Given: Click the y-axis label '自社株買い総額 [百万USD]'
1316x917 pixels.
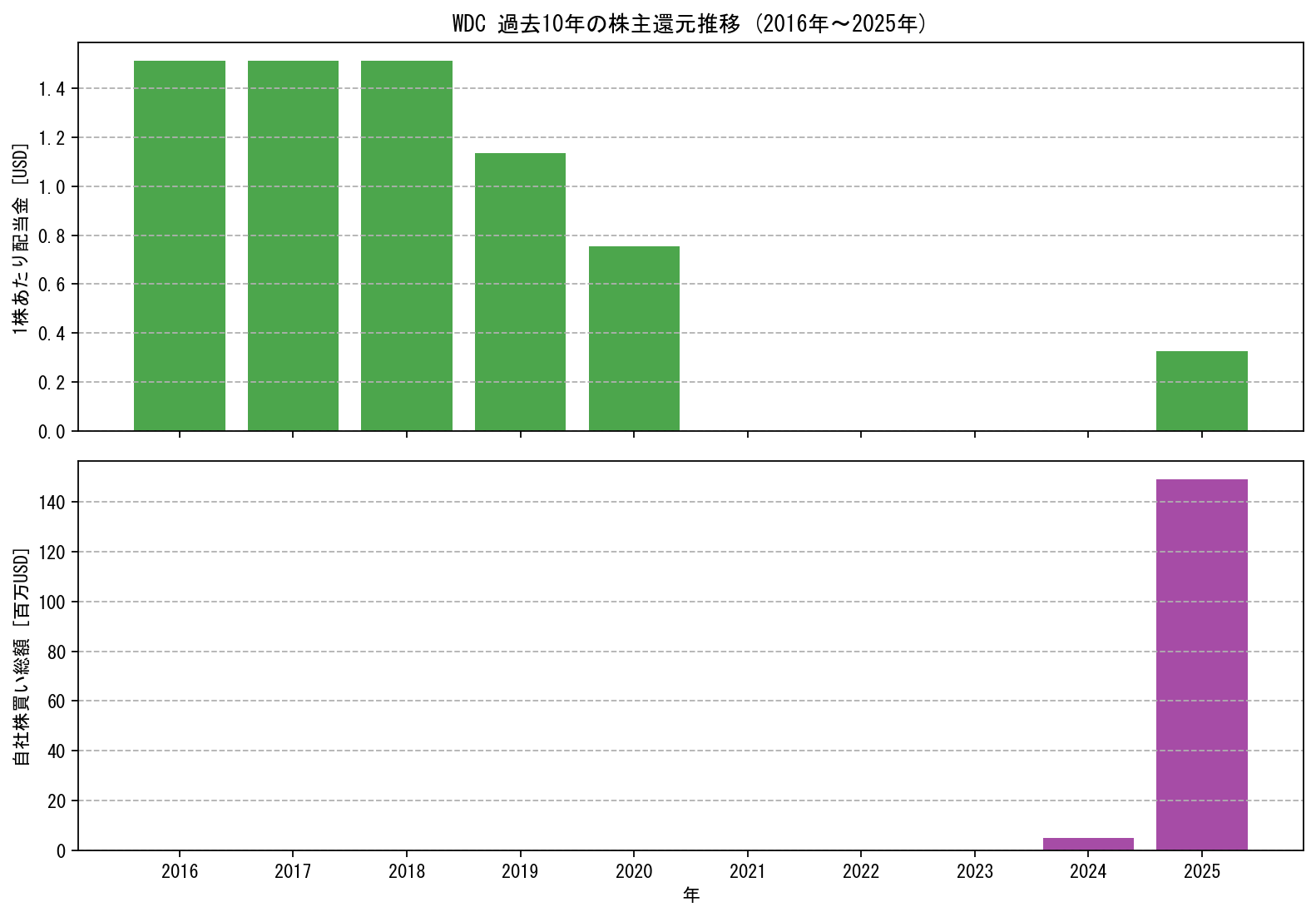Looking at the screenshot, I should (x=21, y=657).
